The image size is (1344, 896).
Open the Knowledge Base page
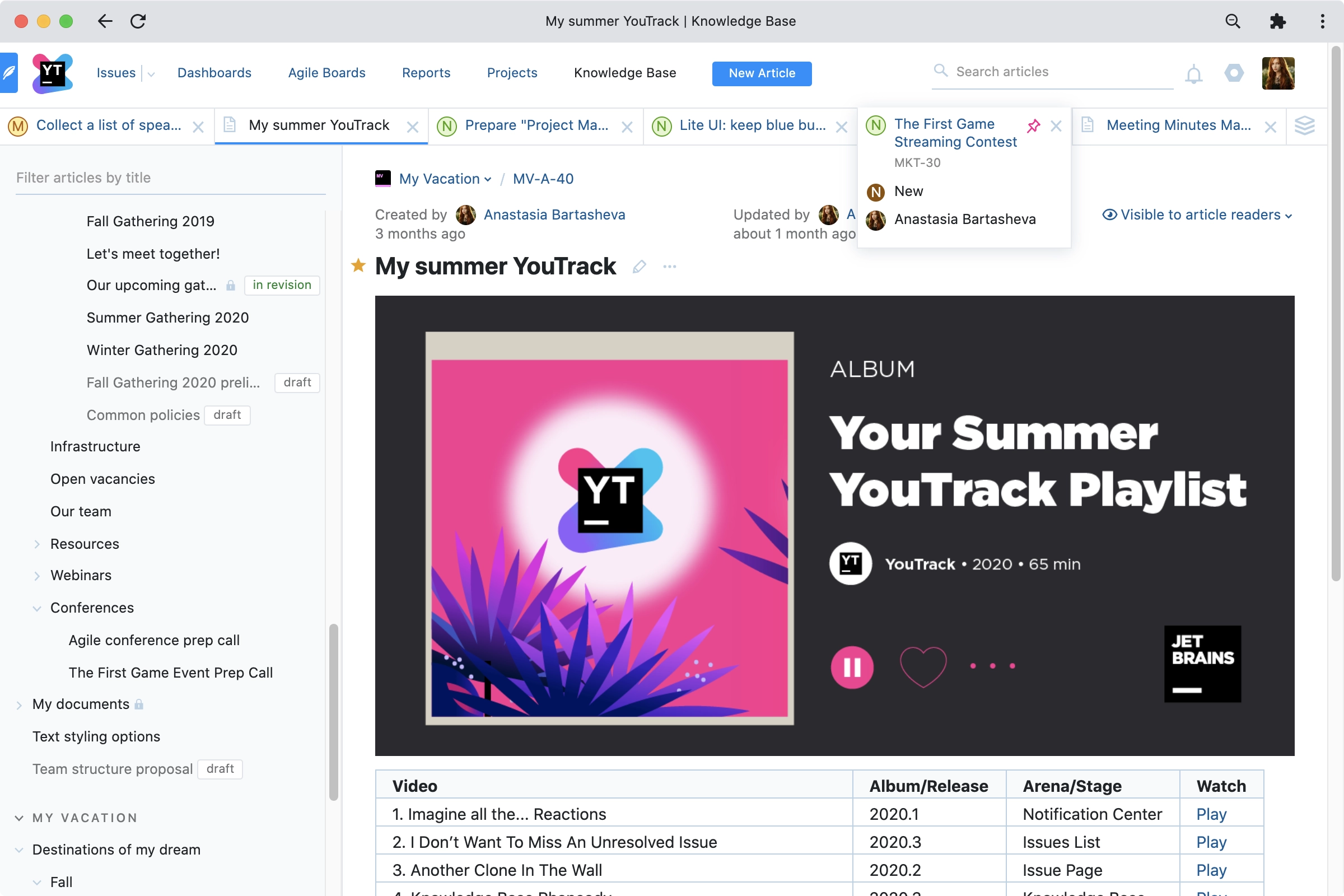point(625,73)
